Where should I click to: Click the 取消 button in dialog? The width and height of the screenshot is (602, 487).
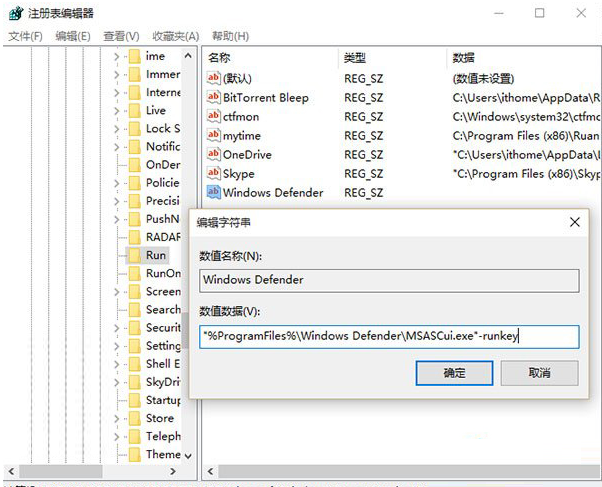(x=539, y=373)
